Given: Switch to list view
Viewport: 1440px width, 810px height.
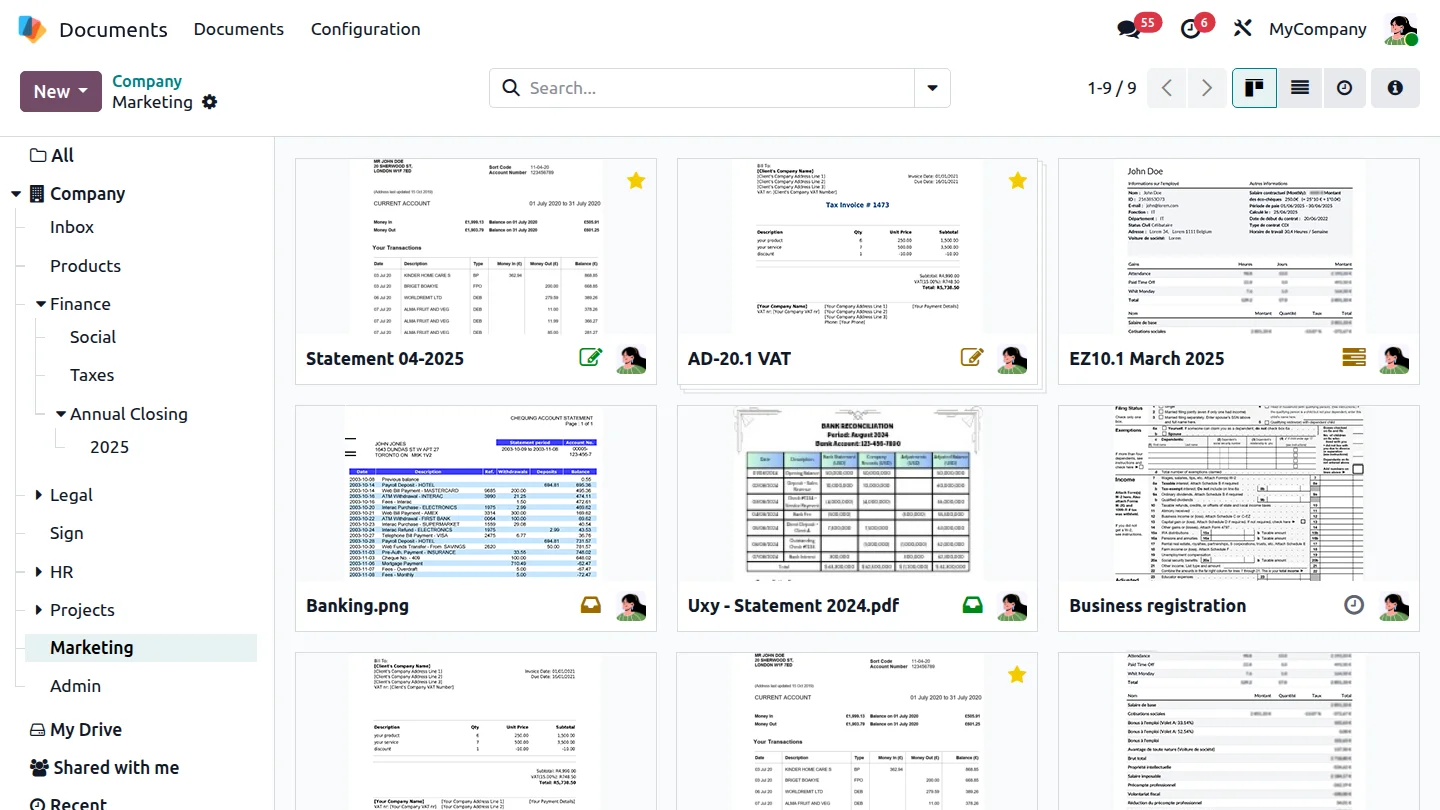Looking at the screenshot, I should [x=1299, y=88].
